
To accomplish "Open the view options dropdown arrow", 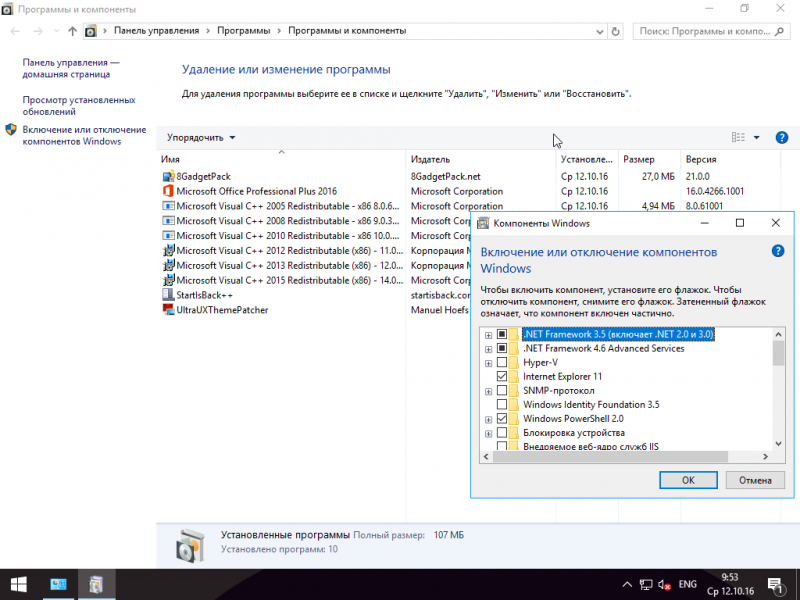I will pos(757,137).
